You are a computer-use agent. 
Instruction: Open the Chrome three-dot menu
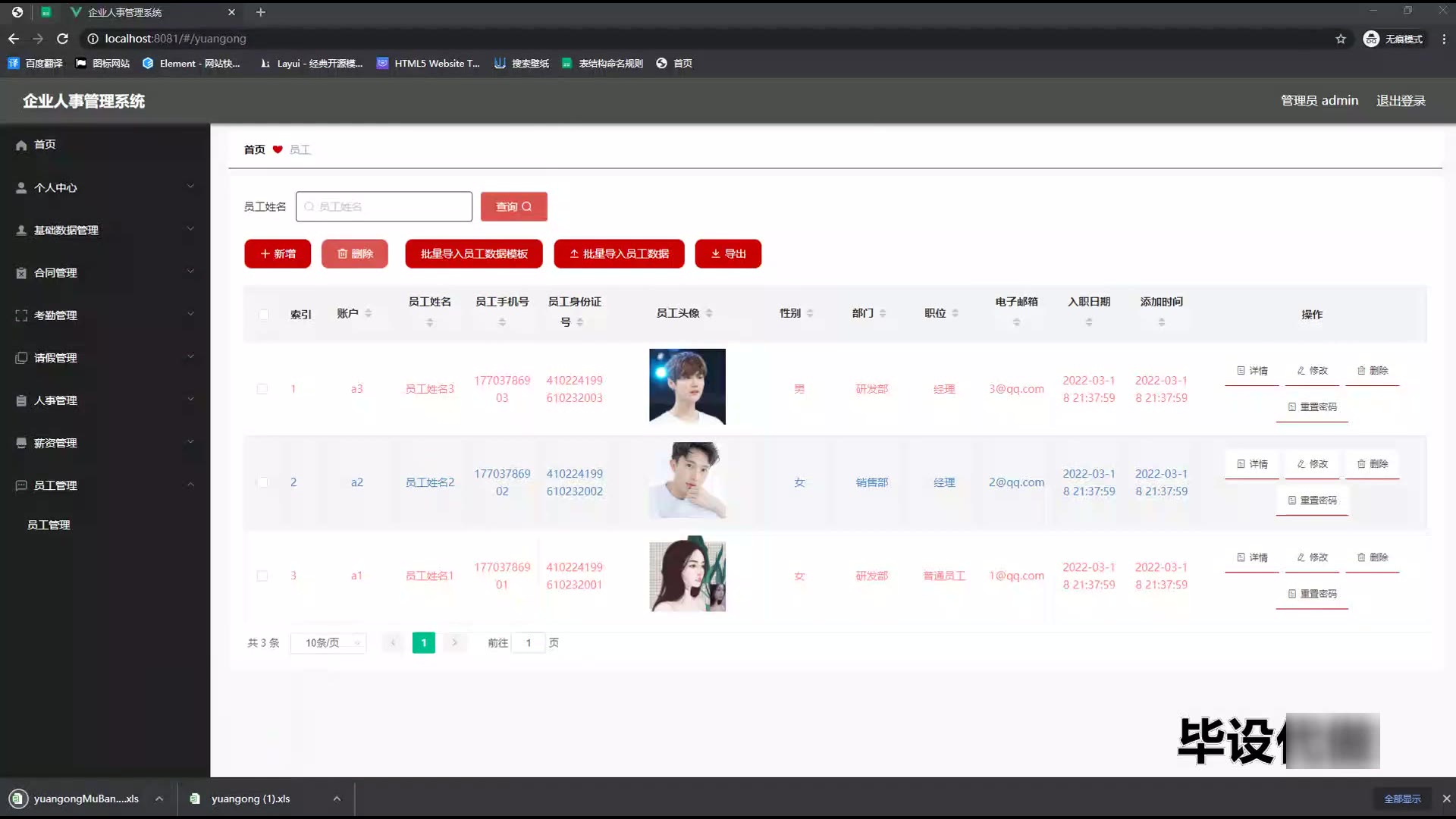[x=1444, y=39]
